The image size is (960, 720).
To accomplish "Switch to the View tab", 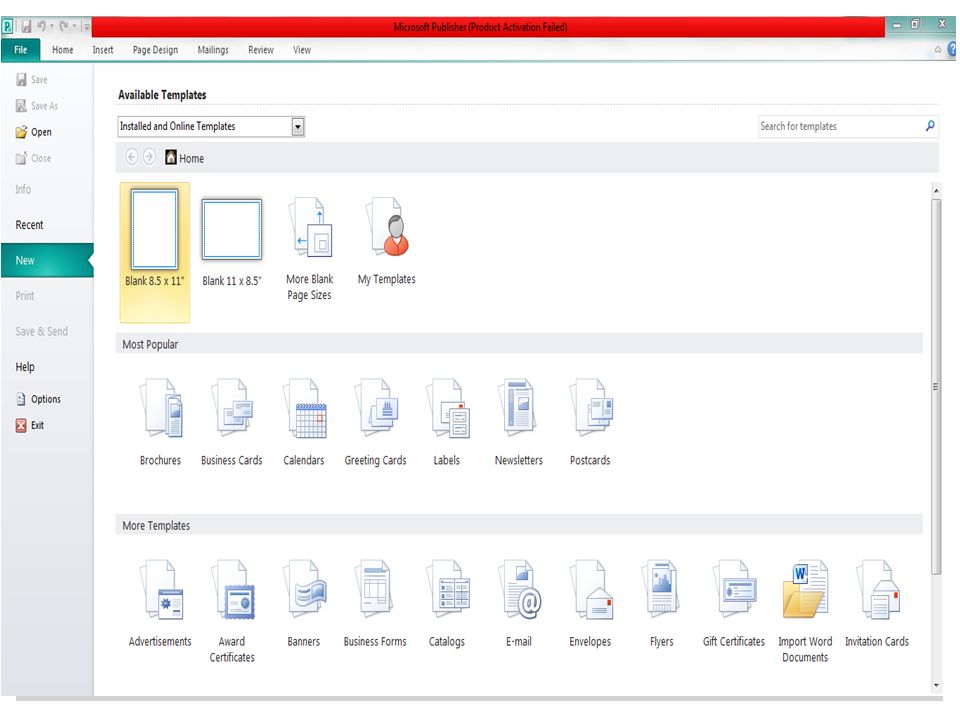I will (x=302, y=50).
